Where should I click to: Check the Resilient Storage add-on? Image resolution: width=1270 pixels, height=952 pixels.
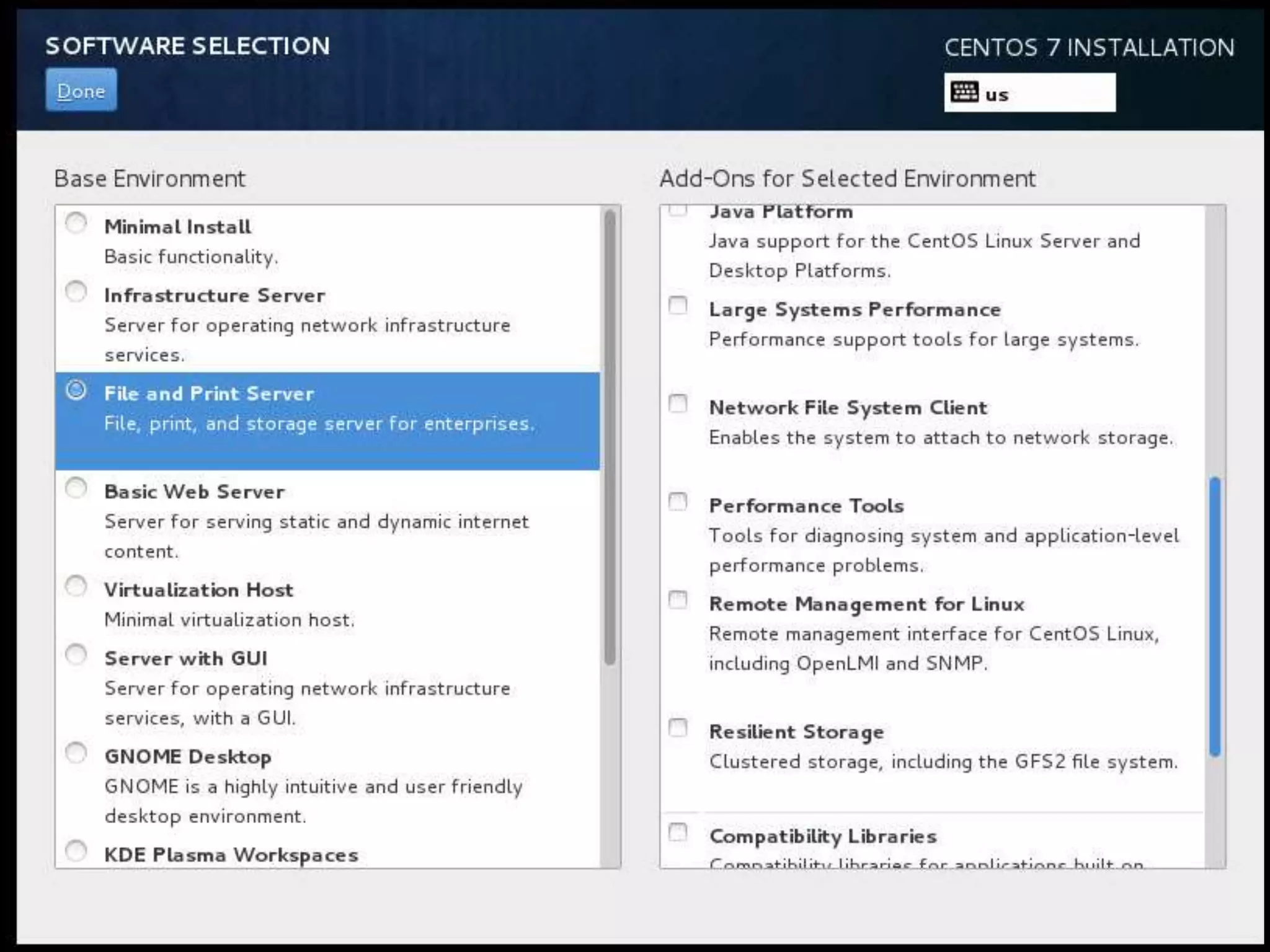point(678,728)
